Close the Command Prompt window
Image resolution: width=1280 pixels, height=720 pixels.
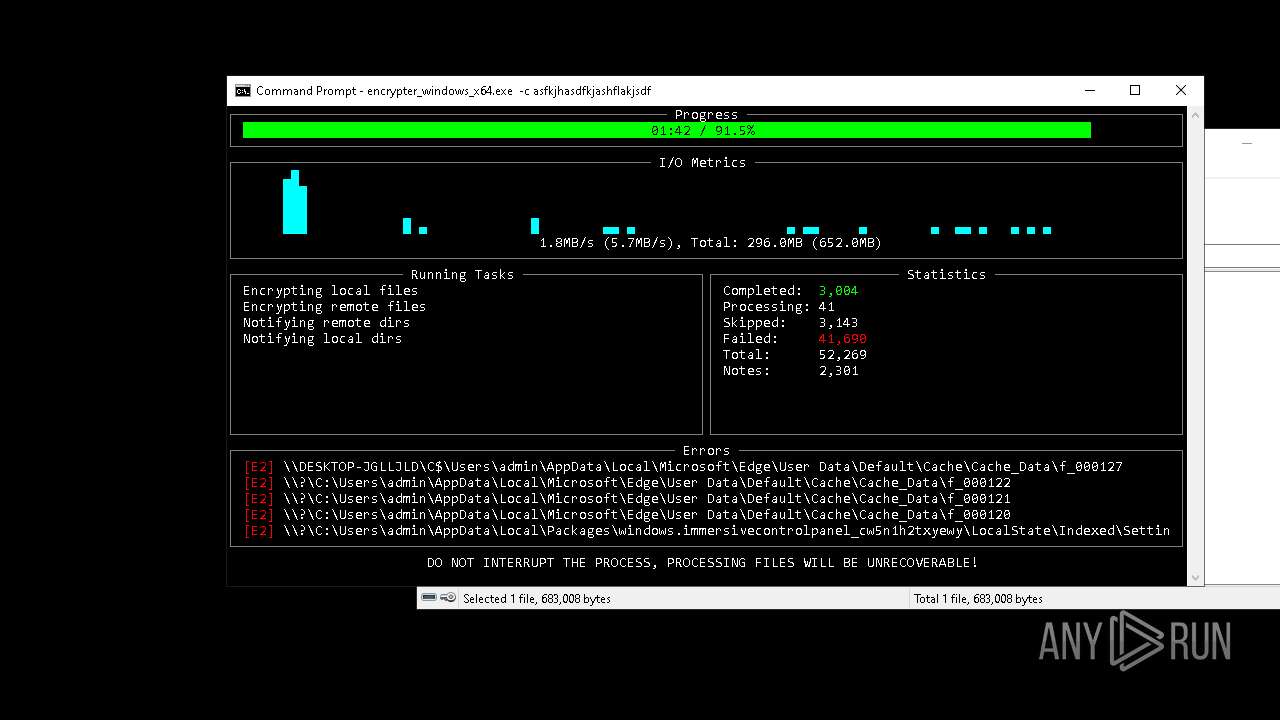(1181, 91)
